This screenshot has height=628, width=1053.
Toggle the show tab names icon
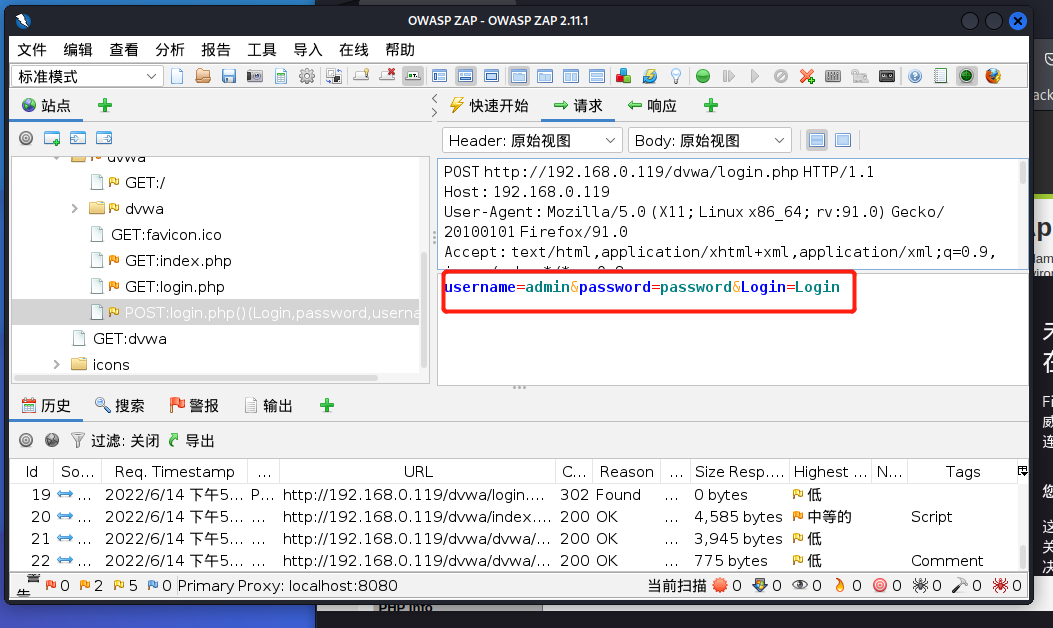coord(413,77)
